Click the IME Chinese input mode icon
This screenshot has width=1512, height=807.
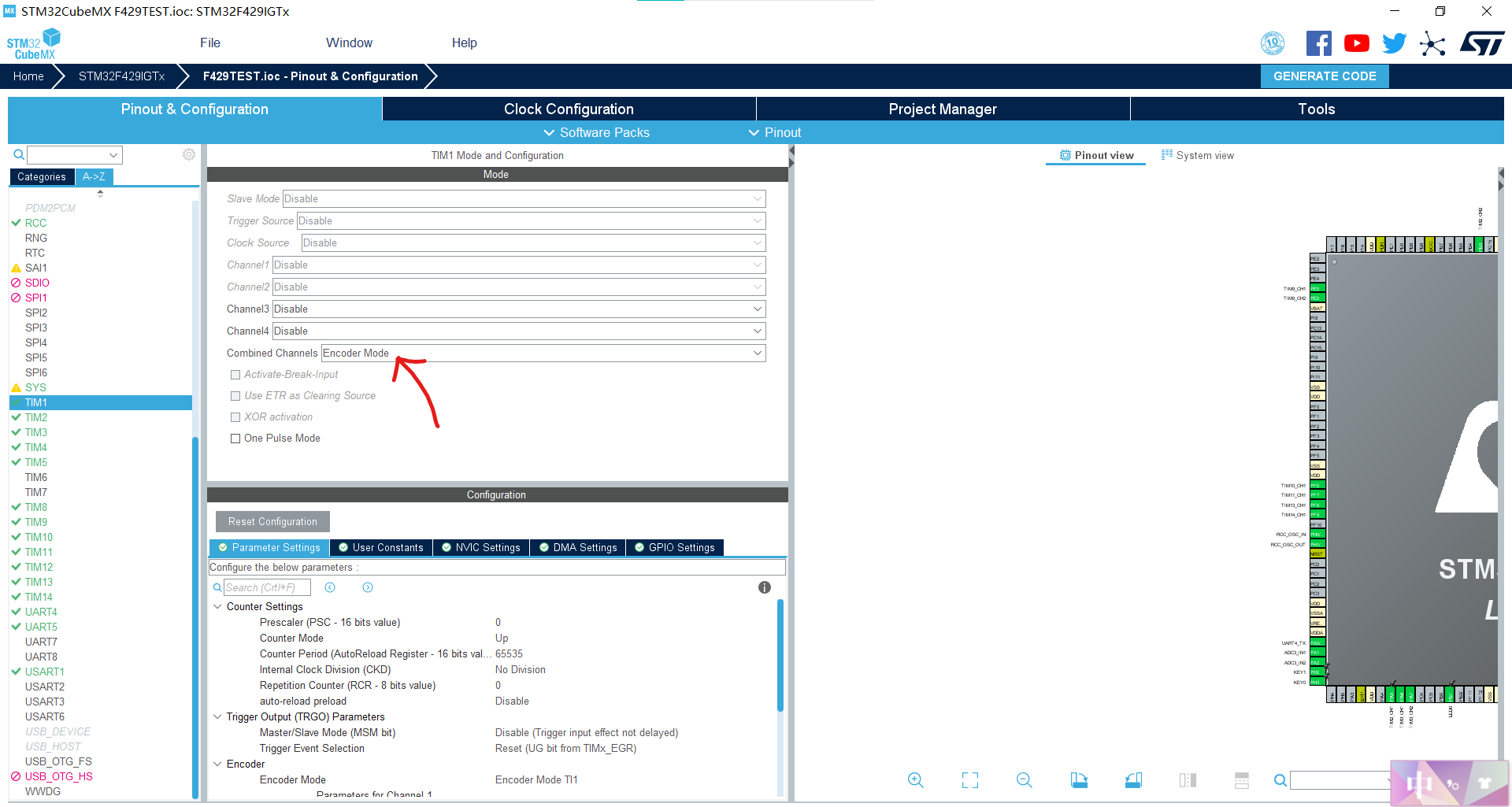(1419, 783)
